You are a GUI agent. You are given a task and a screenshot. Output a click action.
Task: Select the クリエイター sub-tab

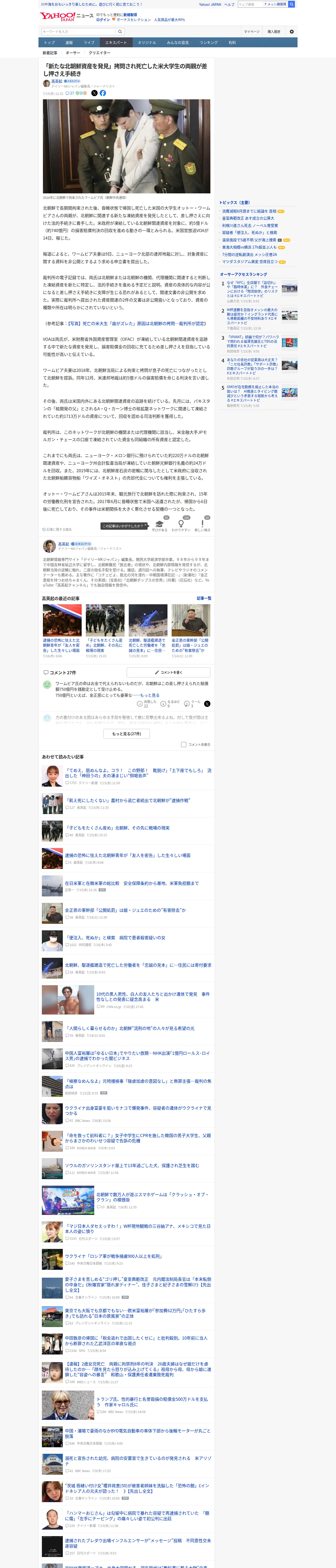(x=99, y=53)
